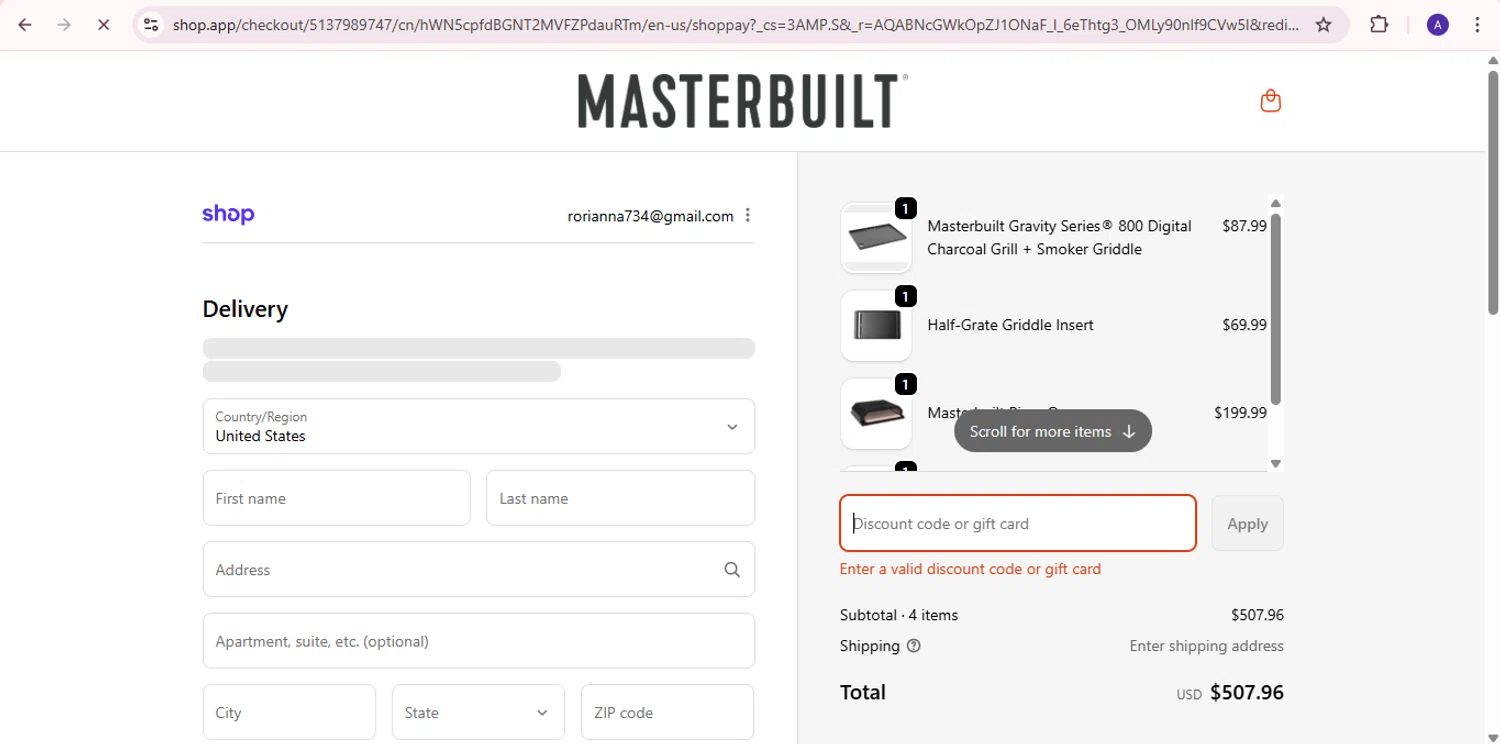1500x744 pixels.
Task: Click the ZIP code field
Action: pyautogui.click(x=667, y=712)
